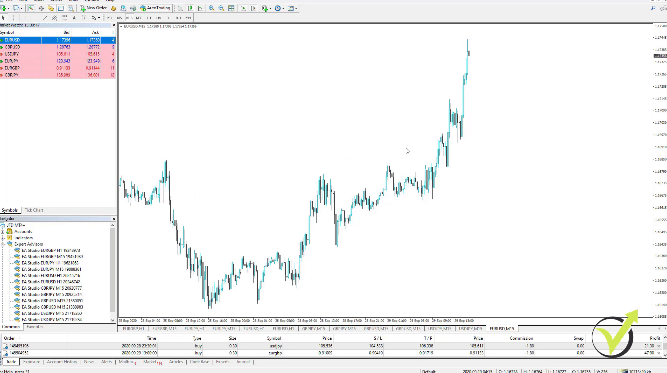The width and height of the screenshot is (667, 373).
Task: Click the New Order button
Action: pyautogui.click(x=94, y=8)
